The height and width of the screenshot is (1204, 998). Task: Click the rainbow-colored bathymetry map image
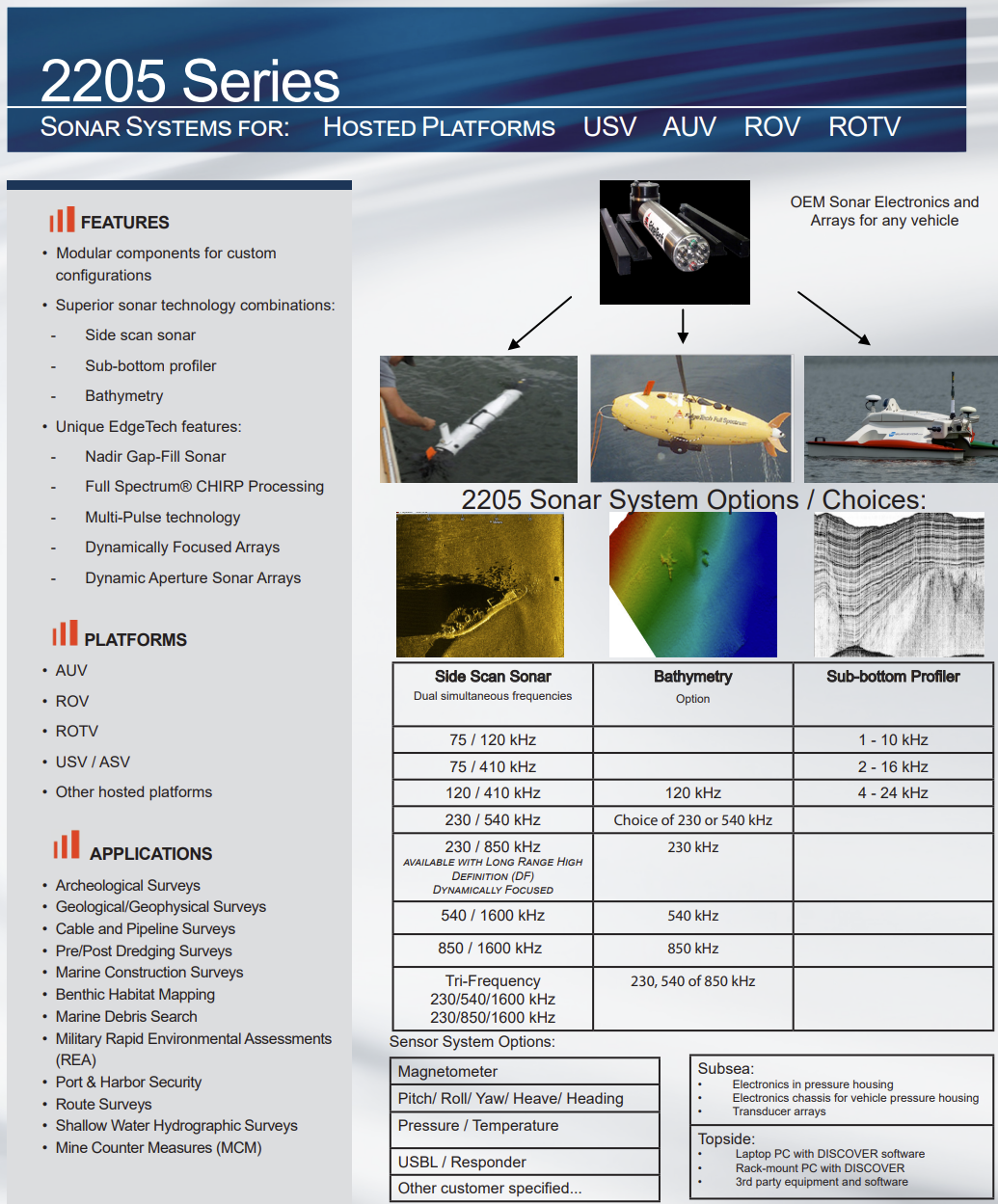(692, 585)
